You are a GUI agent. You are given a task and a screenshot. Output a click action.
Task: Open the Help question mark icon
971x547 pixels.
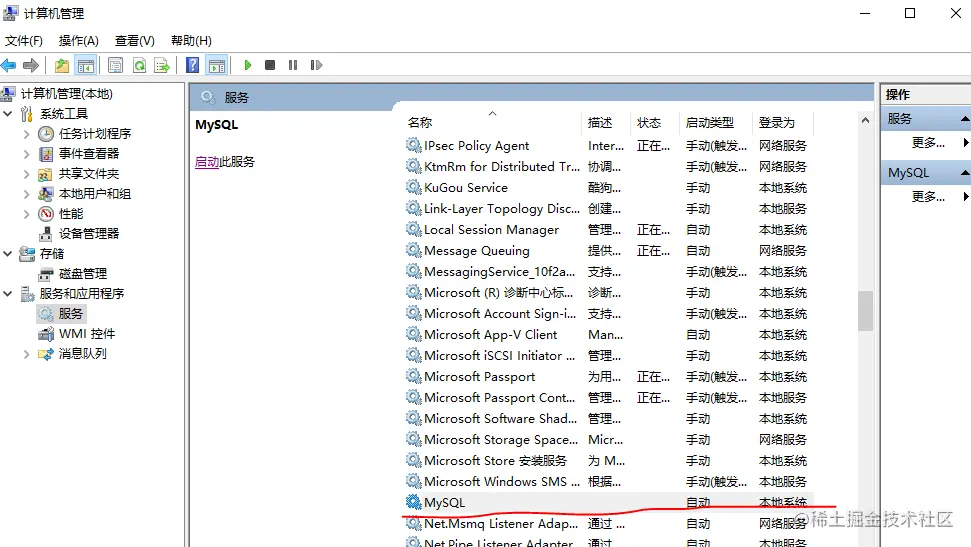coord(193,65)
